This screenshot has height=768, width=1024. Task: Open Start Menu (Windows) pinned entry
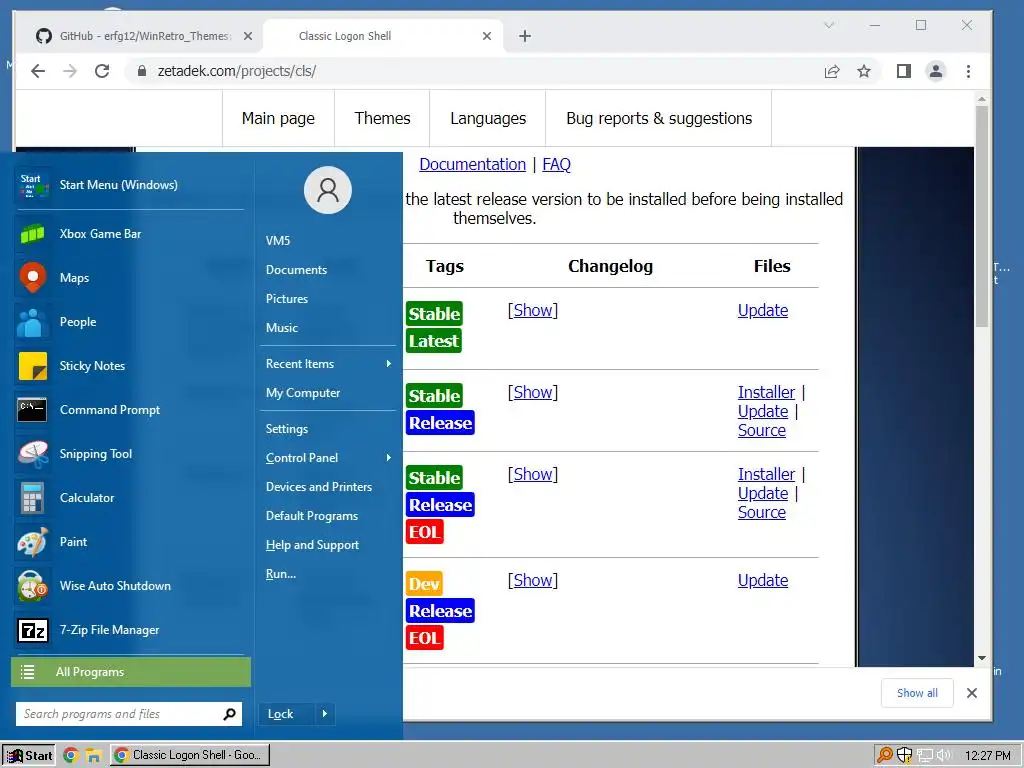(129, 185)
